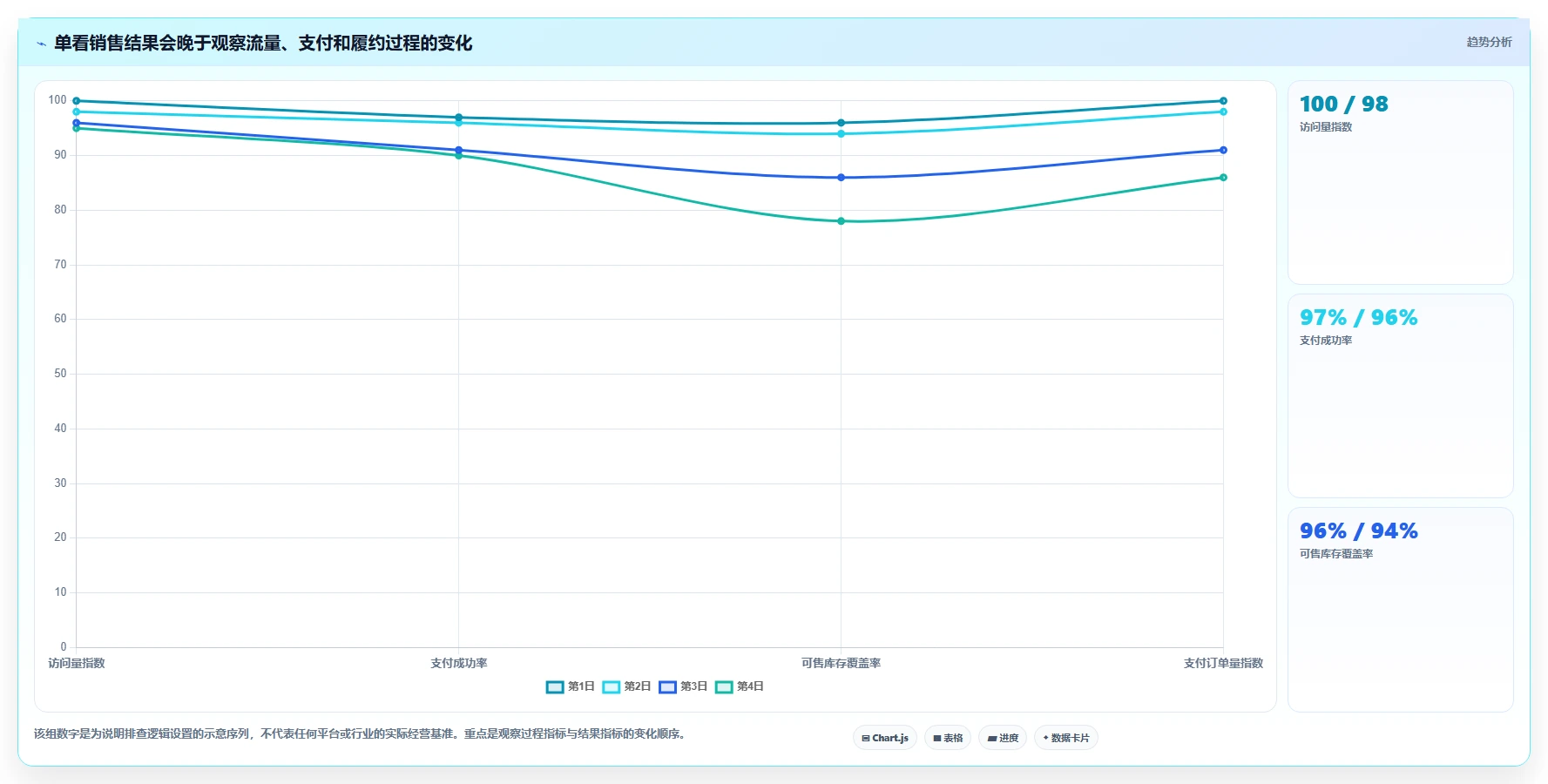Image resolution: width=1548 pixels, height=784 pixels.
Task: Click the y-axis 0 tick label
Action: [63, 647]
